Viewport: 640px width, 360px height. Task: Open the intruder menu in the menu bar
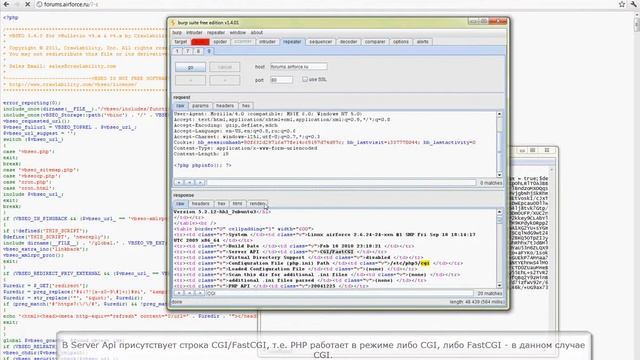[x=194, y=33]
